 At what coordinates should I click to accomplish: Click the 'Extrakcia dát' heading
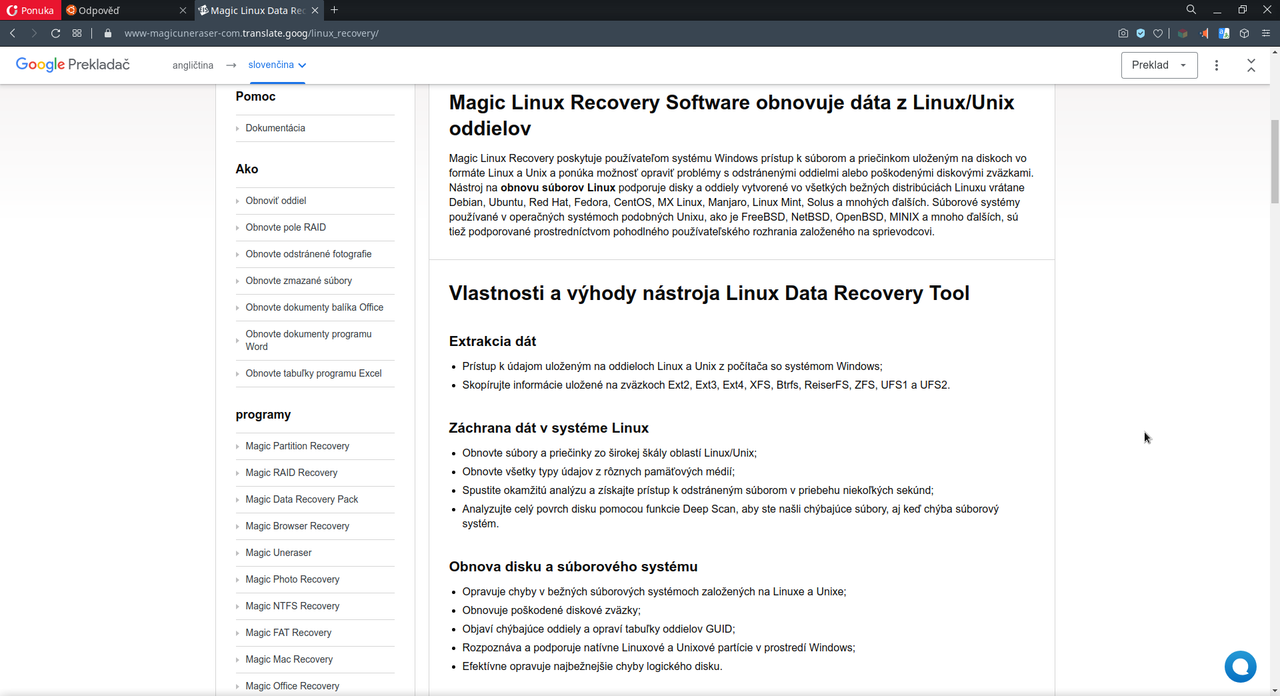pyautogui.click(x=493, y=341)
